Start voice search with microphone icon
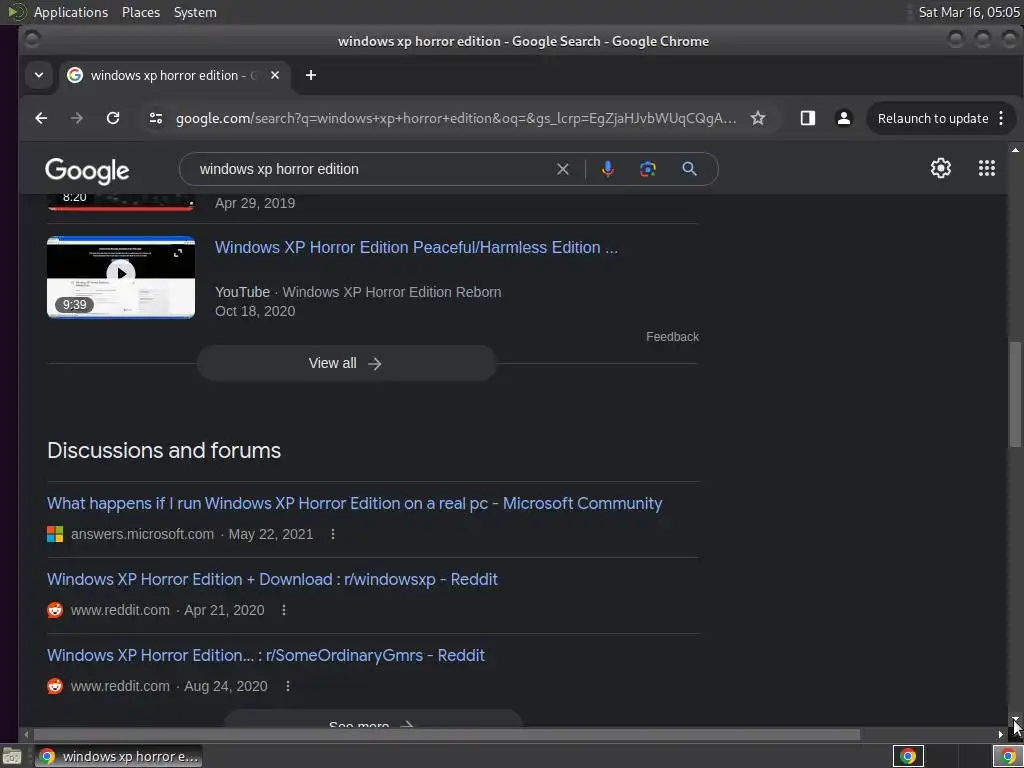Image resolution: width=1024 pixels, height=768 pixels. pos(607,169)
